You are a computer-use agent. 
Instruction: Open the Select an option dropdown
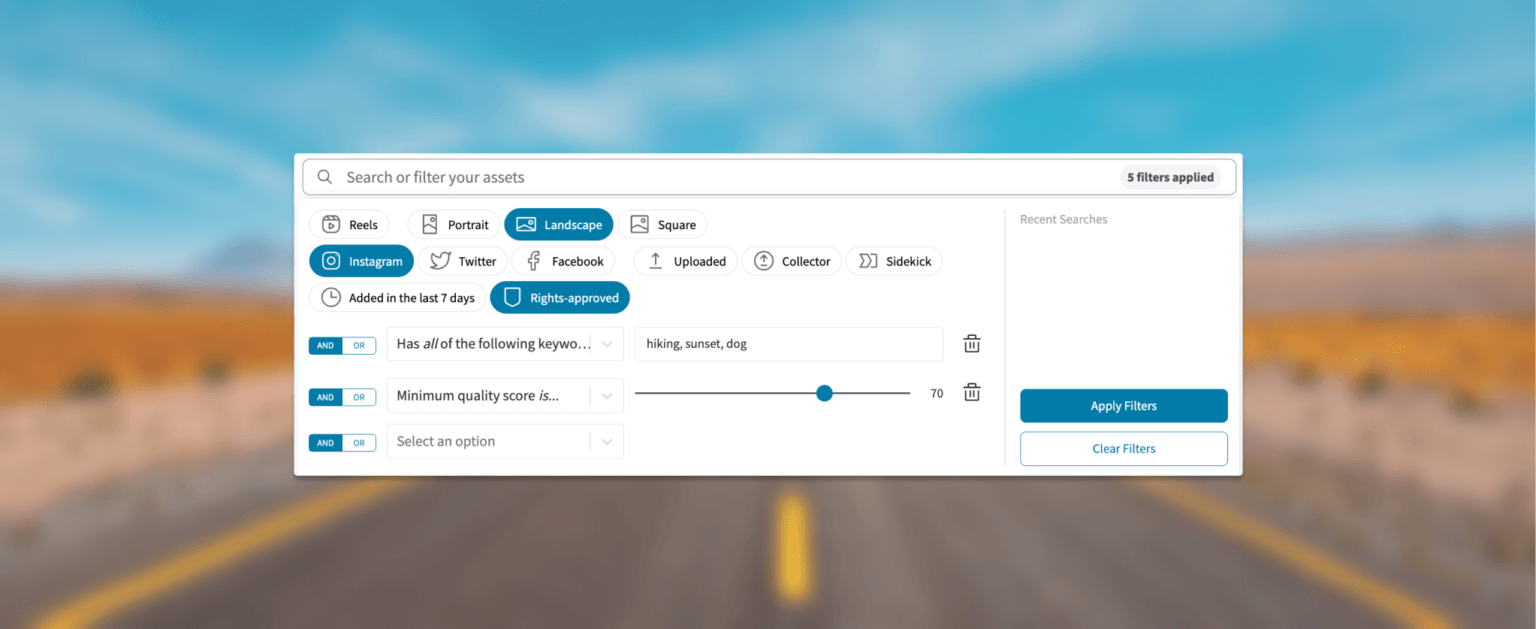pyautogui.click(x=606, y=442)
